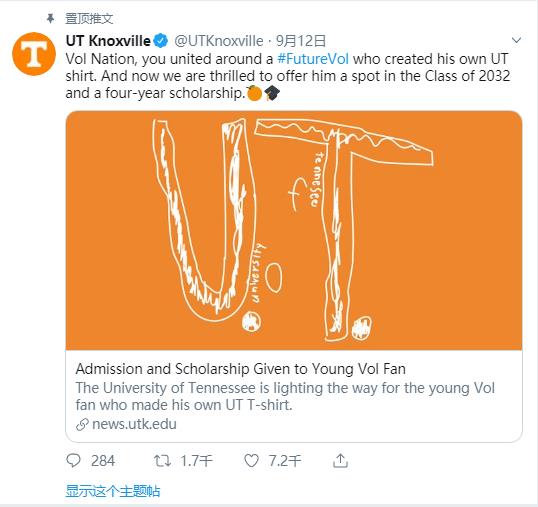Click the reply speech bubble icon

pos(73,461)
